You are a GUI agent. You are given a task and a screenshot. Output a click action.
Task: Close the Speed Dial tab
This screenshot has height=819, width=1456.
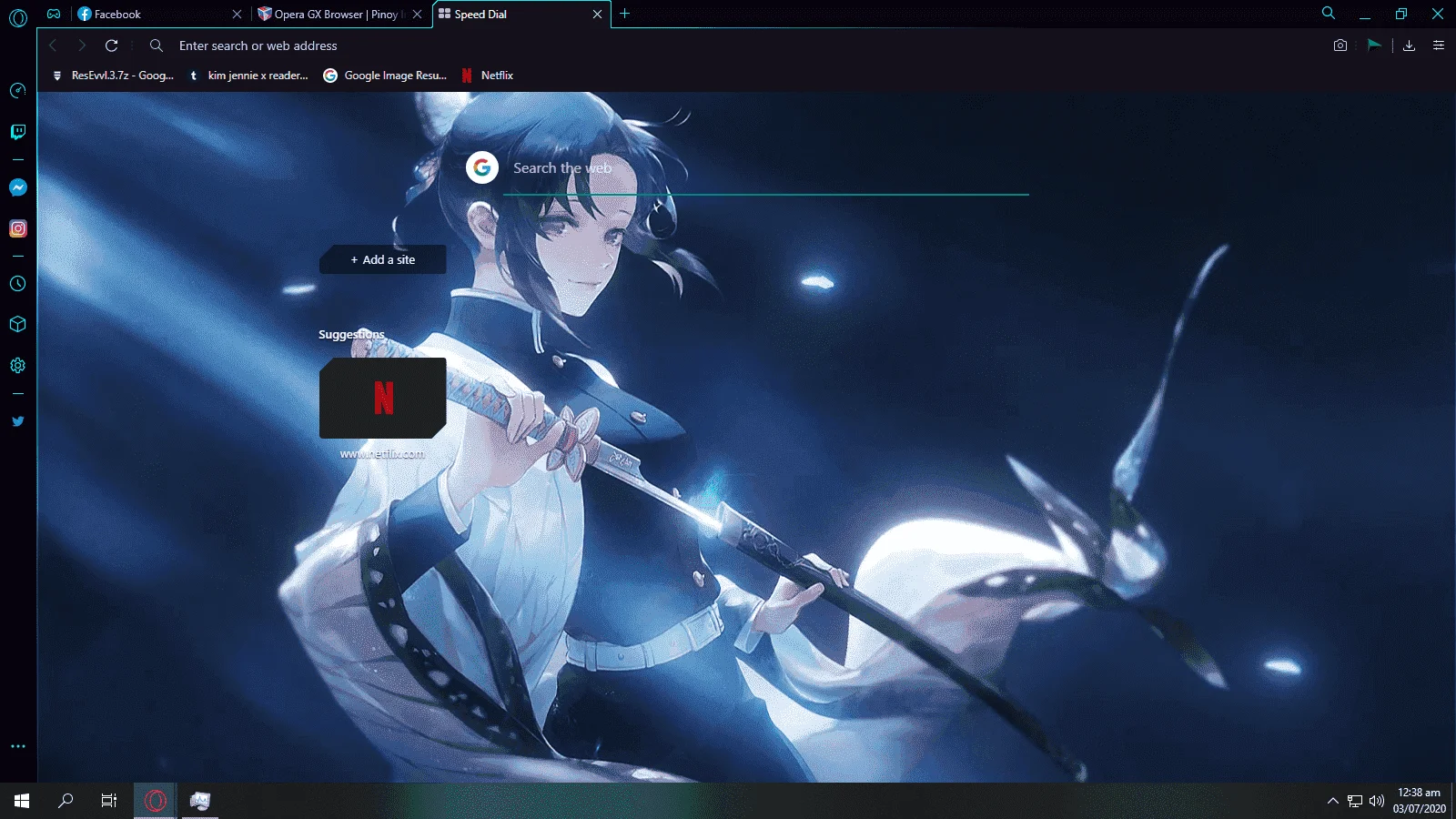(597, 15)
